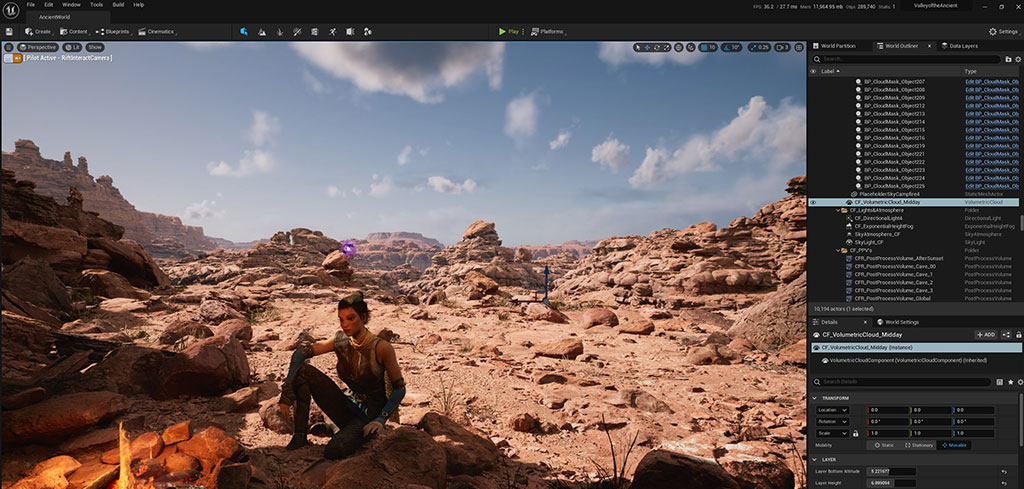Switch to the Data Layers tab
The width and height of the screenshot is (1024, 489).
pyautogui.click(x=959, y=46)
